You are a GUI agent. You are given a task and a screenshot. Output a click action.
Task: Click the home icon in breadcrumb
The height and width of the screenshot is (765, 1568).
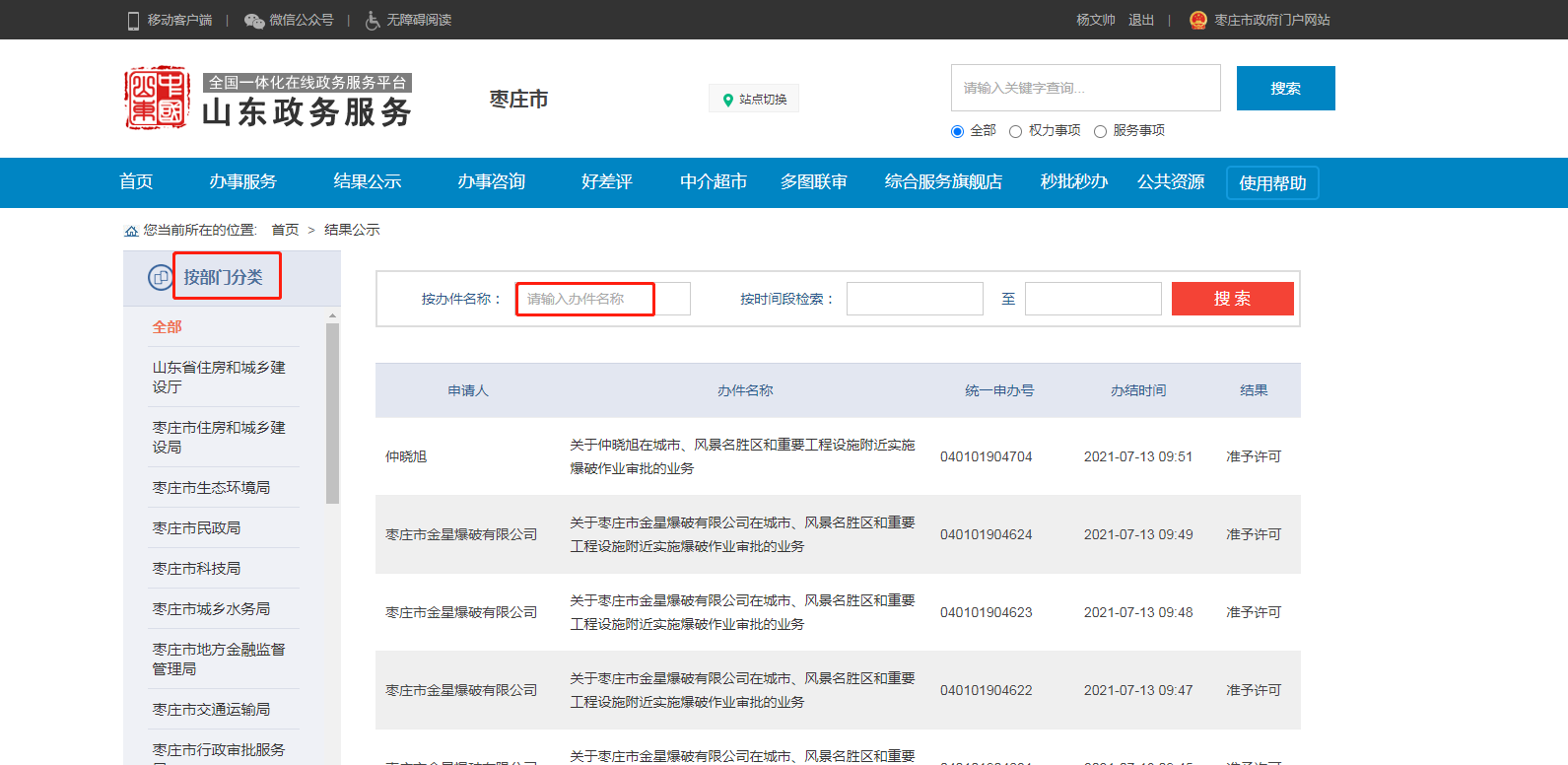click(131, 231)
